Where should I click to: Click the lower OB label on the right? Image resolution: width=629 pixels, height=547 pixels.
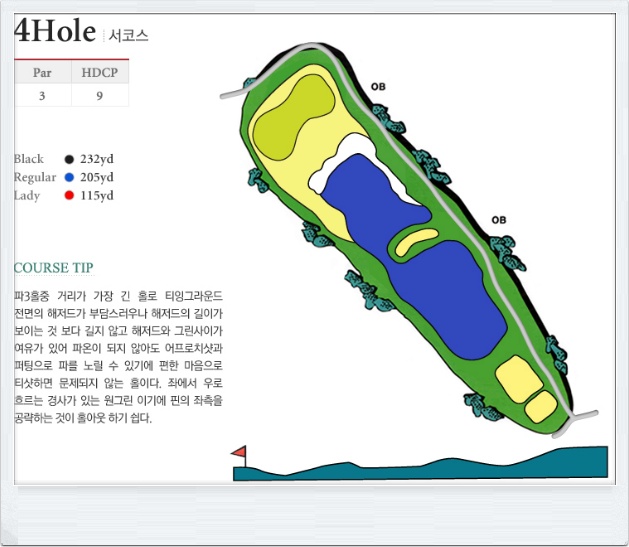(499, 220)
